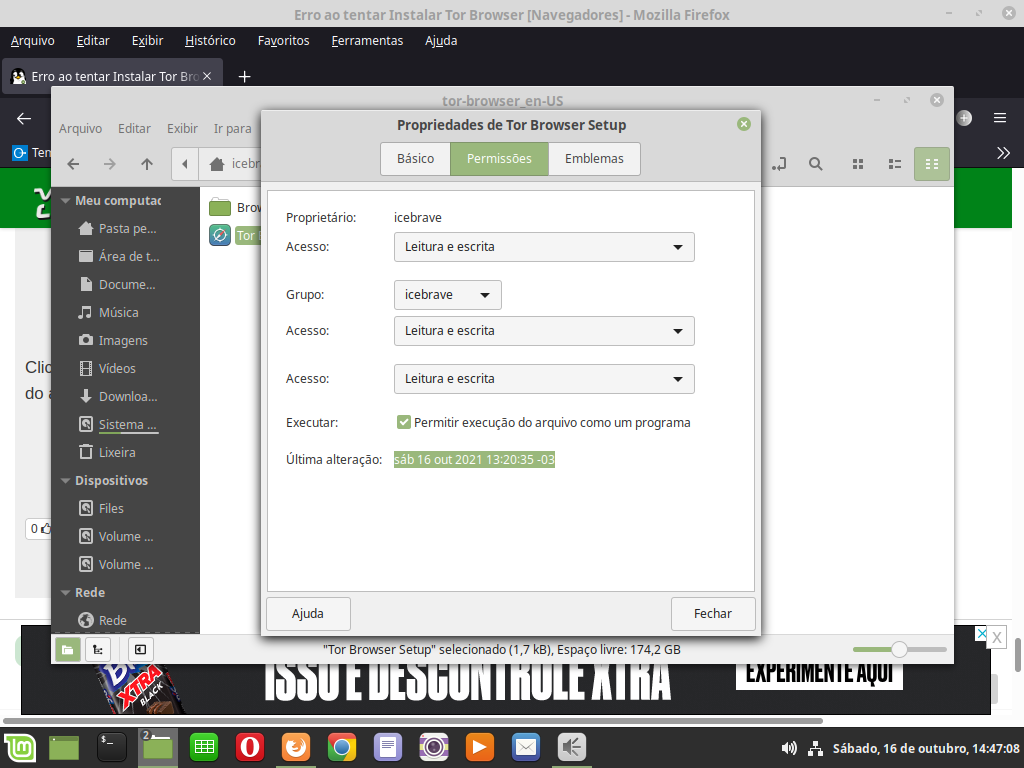Click the network icon in system tray
This screenshot has width=1024, height=768.
815,748
